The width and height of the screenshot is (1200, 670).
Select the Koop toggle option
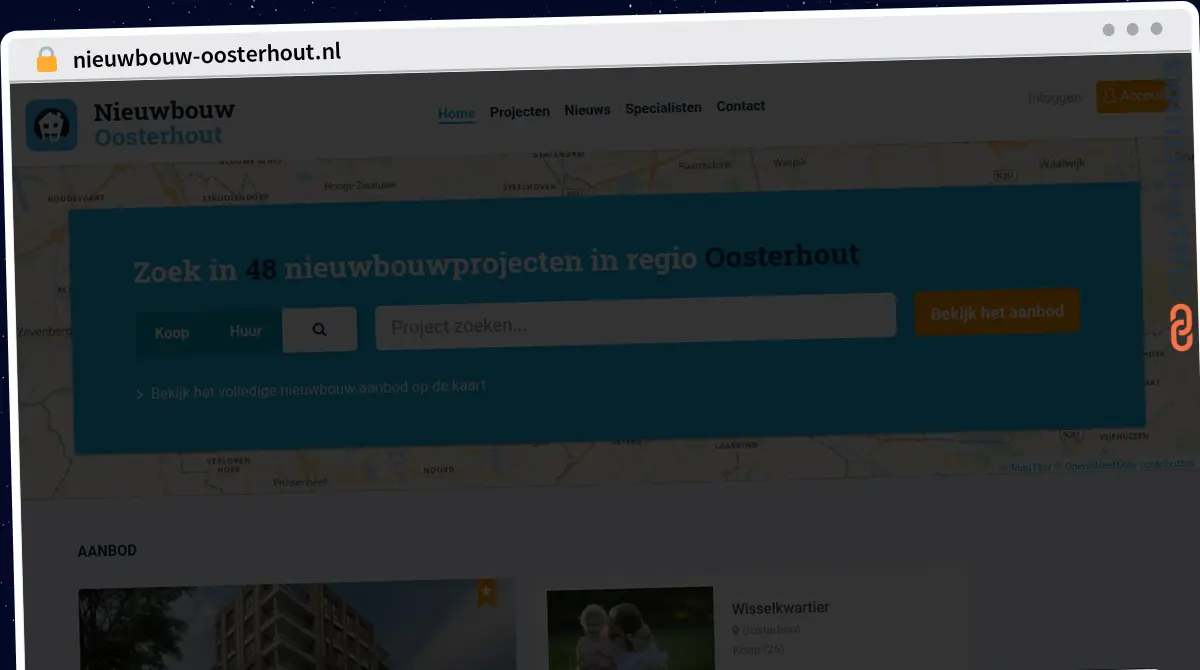pos(172,332)
